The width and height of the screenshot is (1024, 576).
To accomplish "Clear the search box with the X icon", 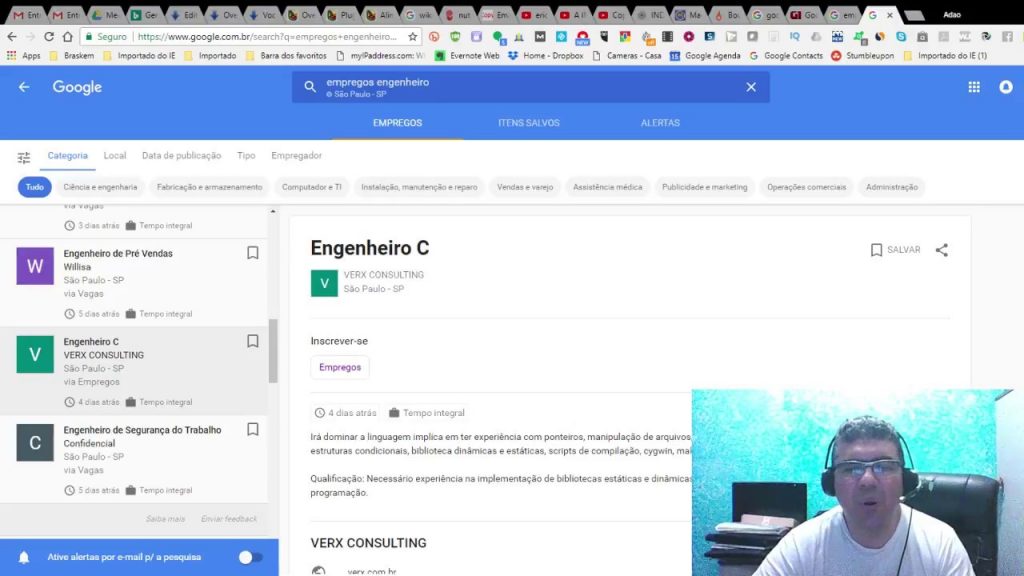I will coord(751,87).
